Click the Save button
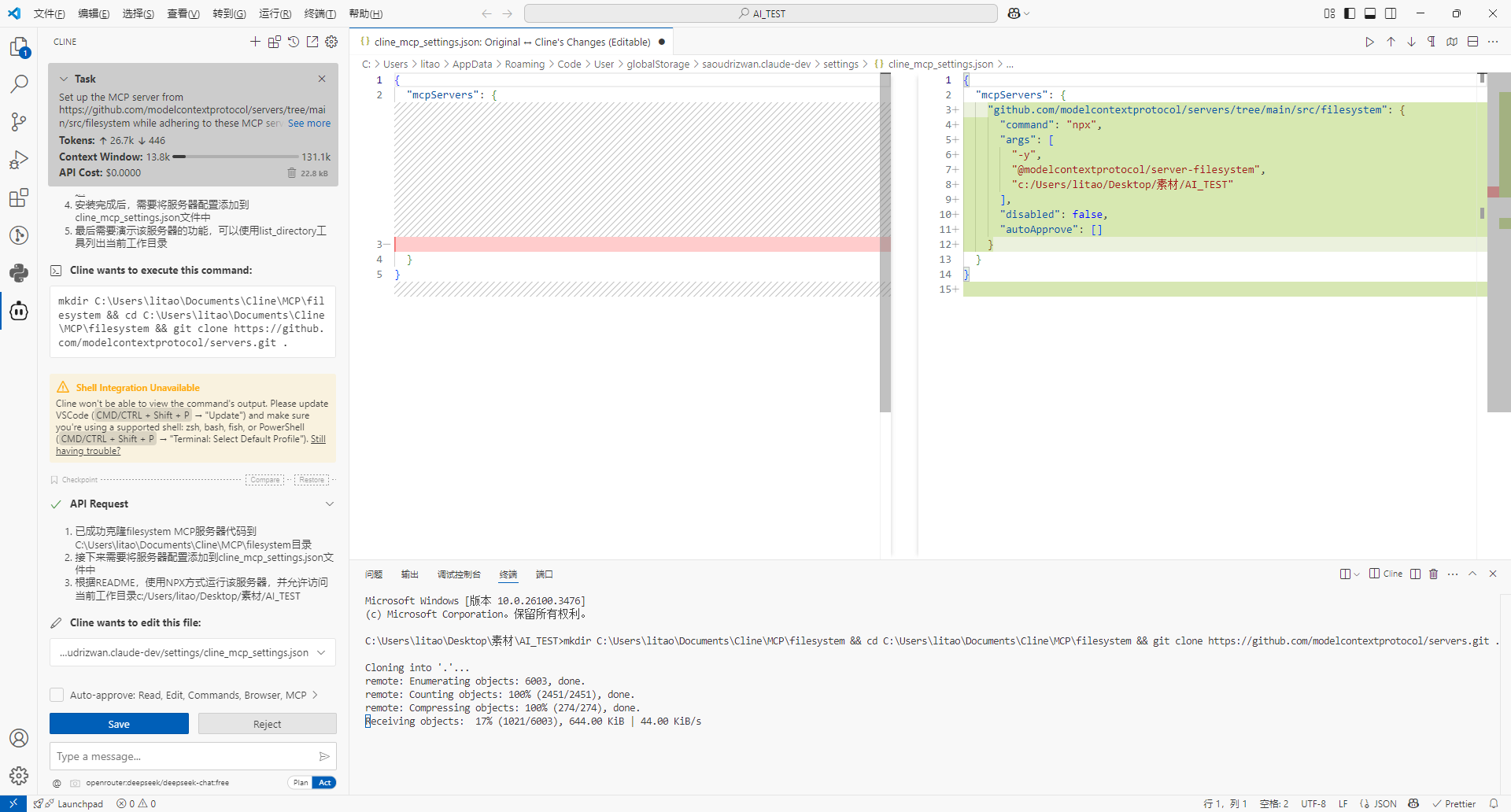Viewport: 1511px width, 812px height. tap(119, 724)
